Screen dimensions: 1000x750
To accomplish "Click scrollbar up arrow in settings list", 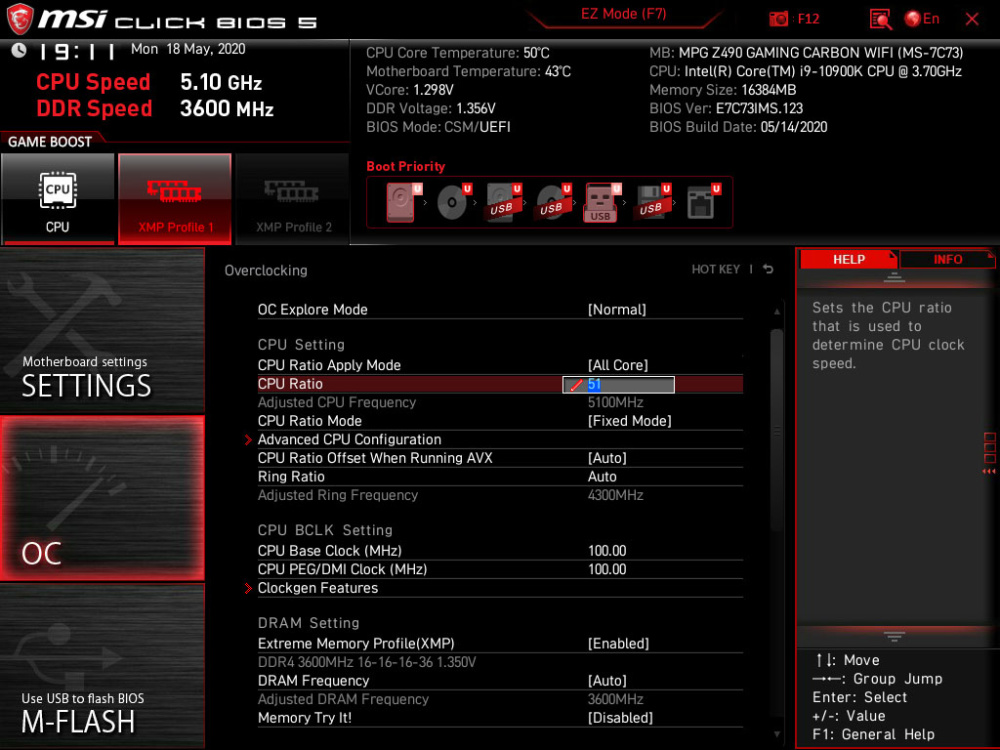I will [776, 312].
